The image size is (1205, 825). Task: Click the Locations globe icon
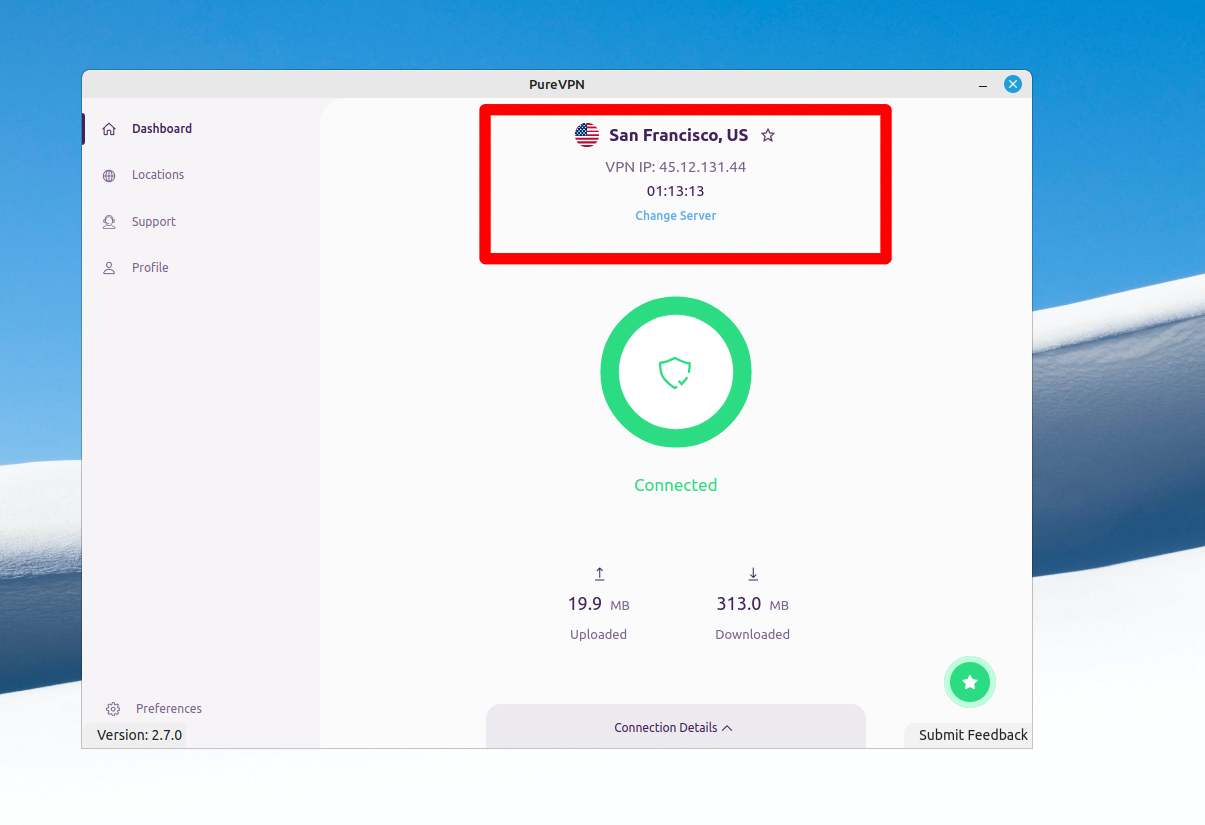click(109, 176)
